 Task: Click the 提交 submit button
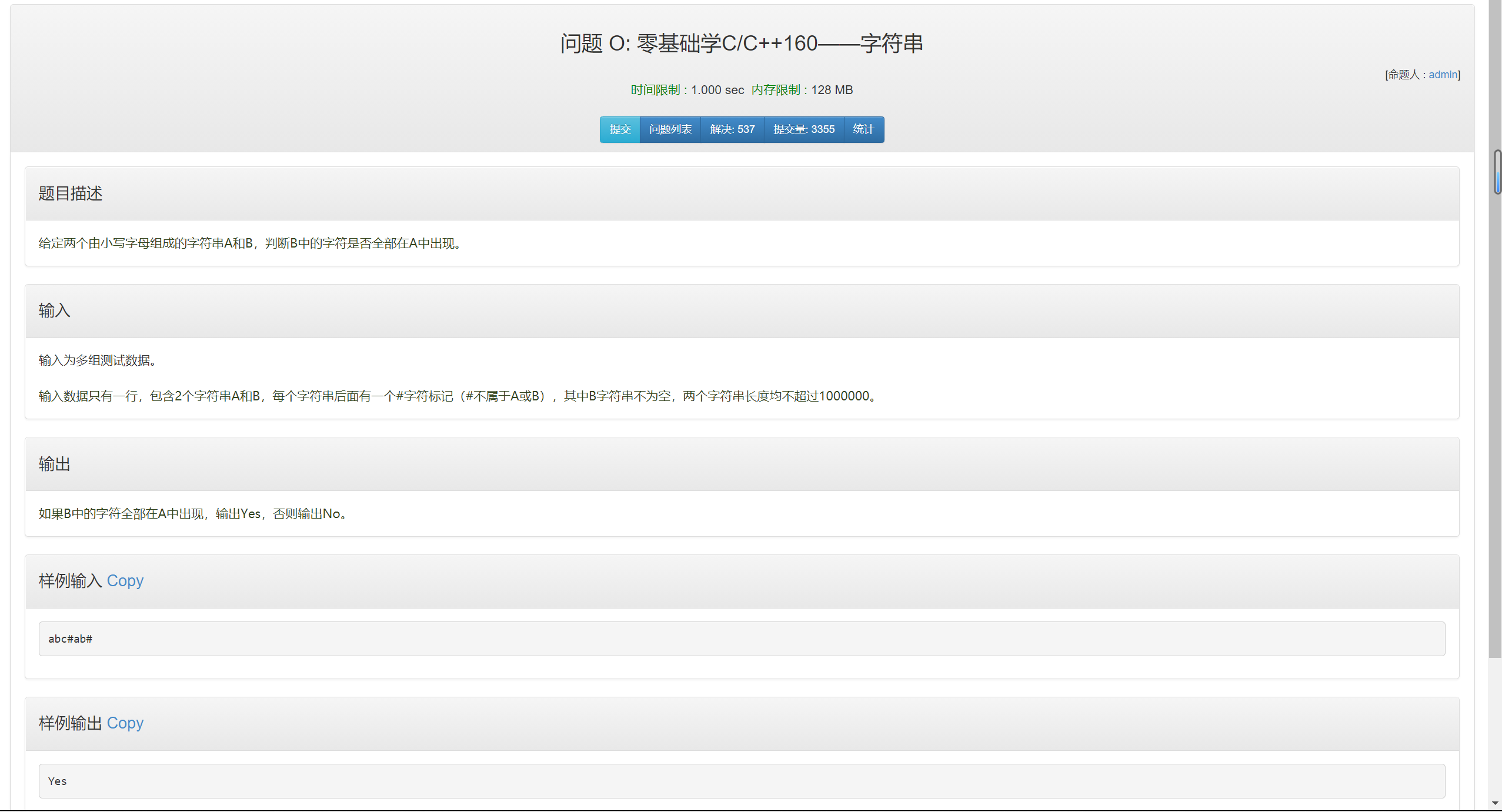pos(619,129)
